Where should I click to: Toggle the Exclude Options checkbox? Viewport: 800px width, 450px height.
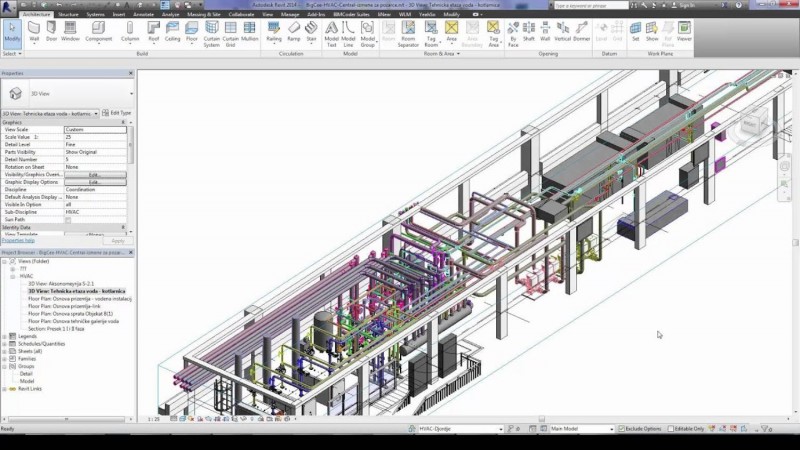pos(621,429)
